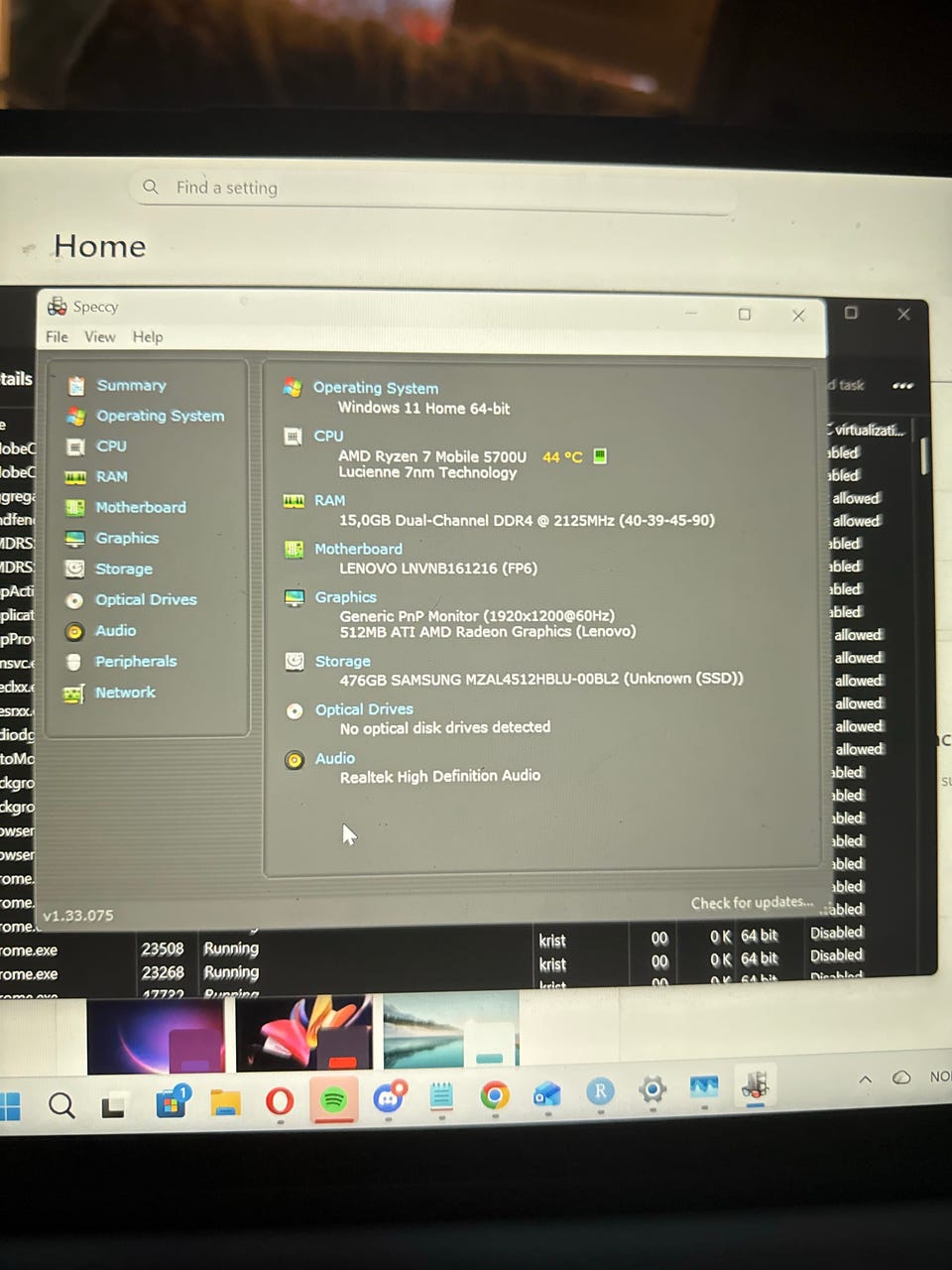The height and width of the screenshot is (1270, 952).
Task: Click the Audio heading link in summary
Action: (334, 758)
